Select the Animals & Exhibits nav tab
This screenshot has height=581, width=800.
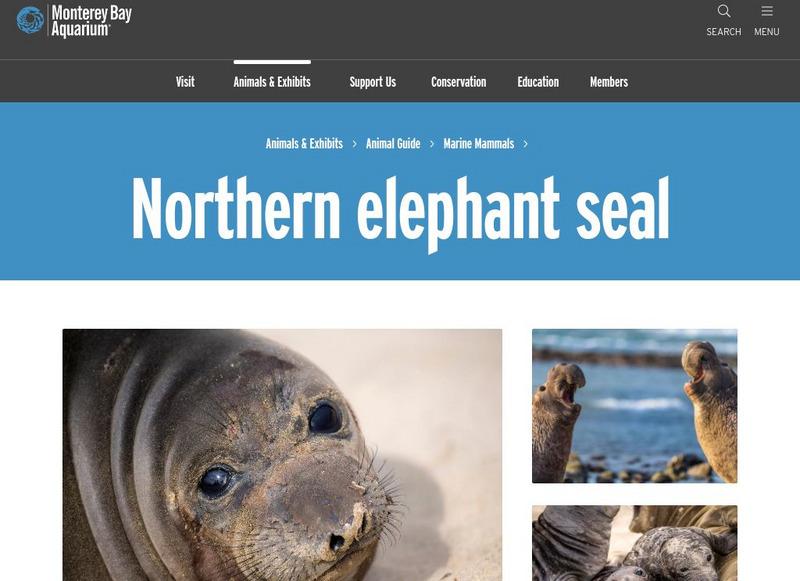pyautogui.click(x=272, y=82)
